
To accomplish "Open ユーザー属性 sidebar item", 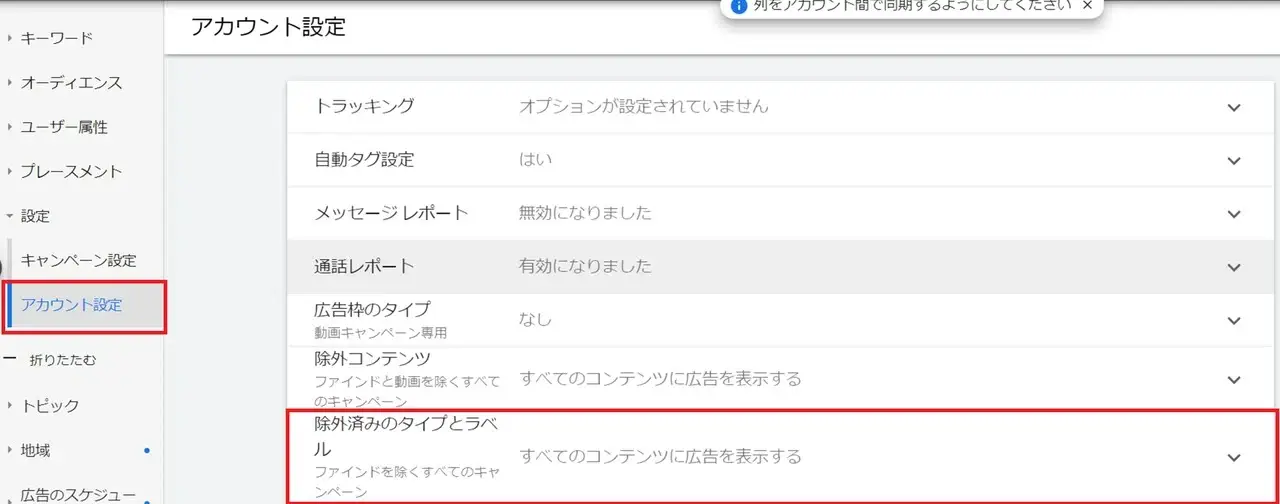I will pyautogui.click(x=64, y=127).
